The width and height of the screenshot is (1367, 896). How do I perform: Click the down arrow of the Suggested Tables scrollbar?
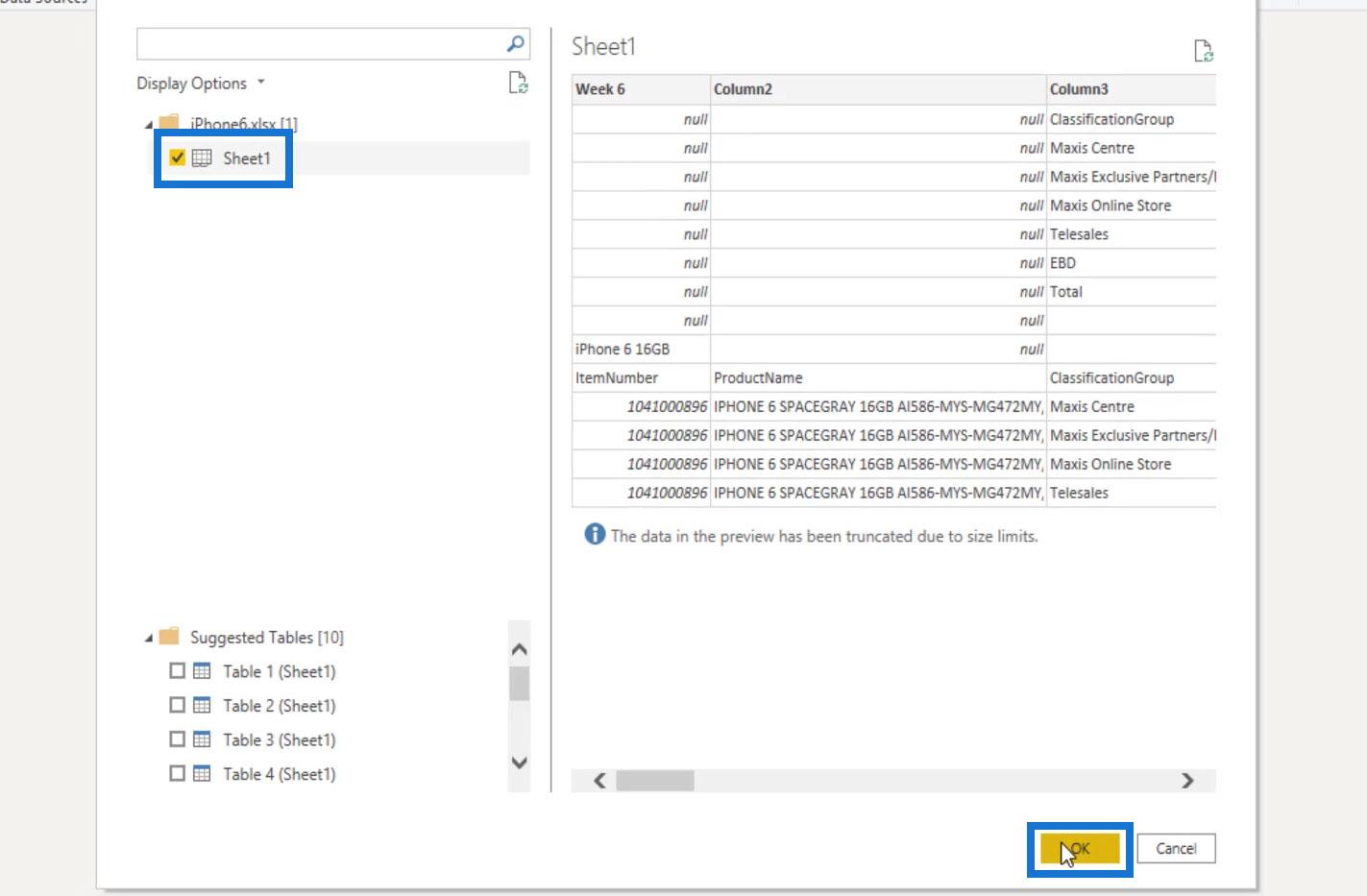click(519, 763)
